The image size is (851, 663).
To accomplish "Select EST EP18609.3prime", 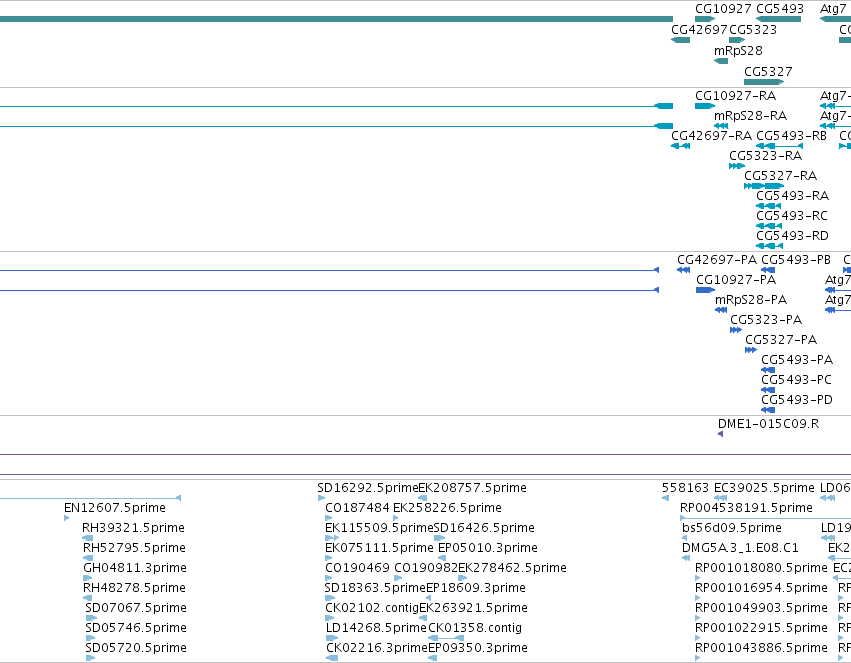I will pyautogui.click(x=429, y=598).
